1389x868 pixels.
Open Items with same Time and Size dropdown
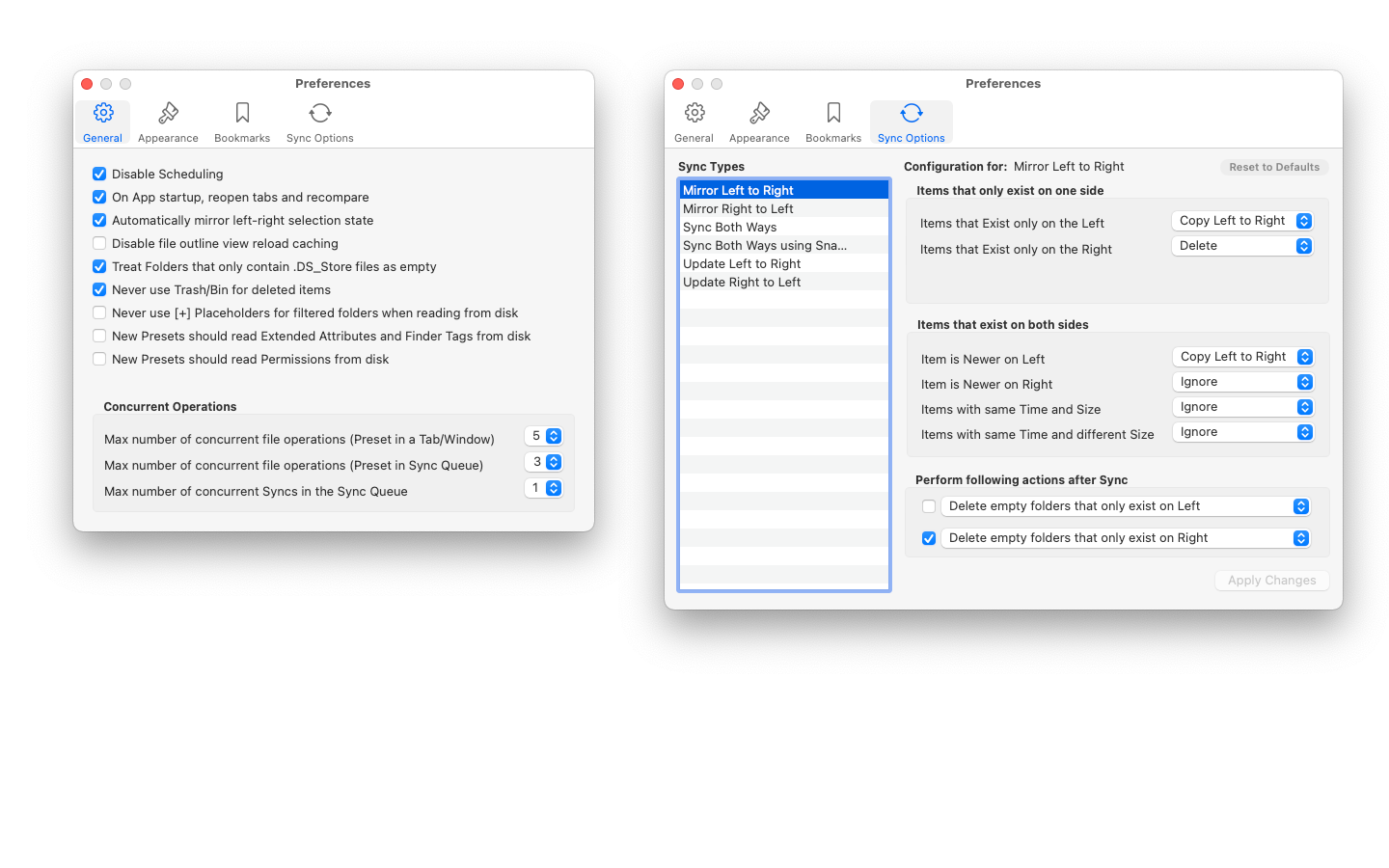(x=1243, y=407)
